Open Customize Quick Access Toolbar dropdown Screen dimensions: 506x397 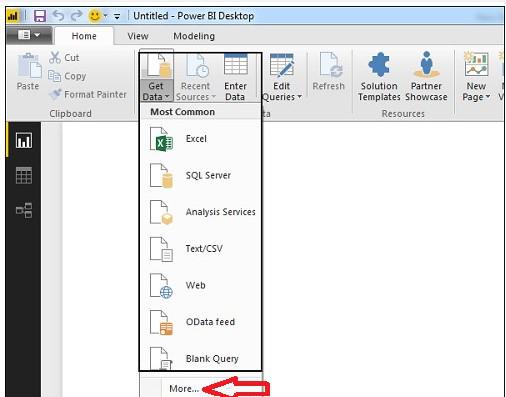117,16
